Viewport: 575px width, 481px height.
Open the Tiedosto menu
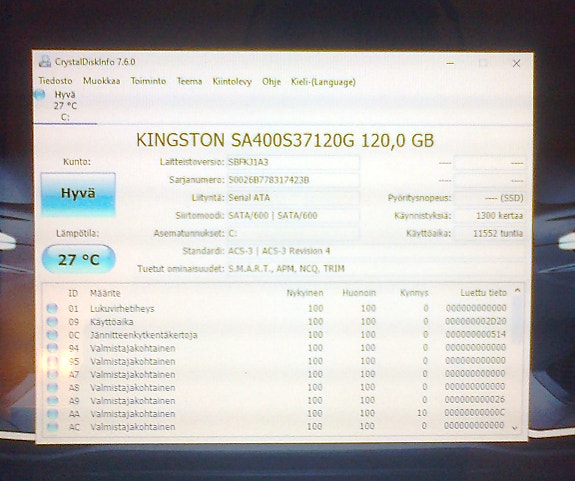click(55, 81)
